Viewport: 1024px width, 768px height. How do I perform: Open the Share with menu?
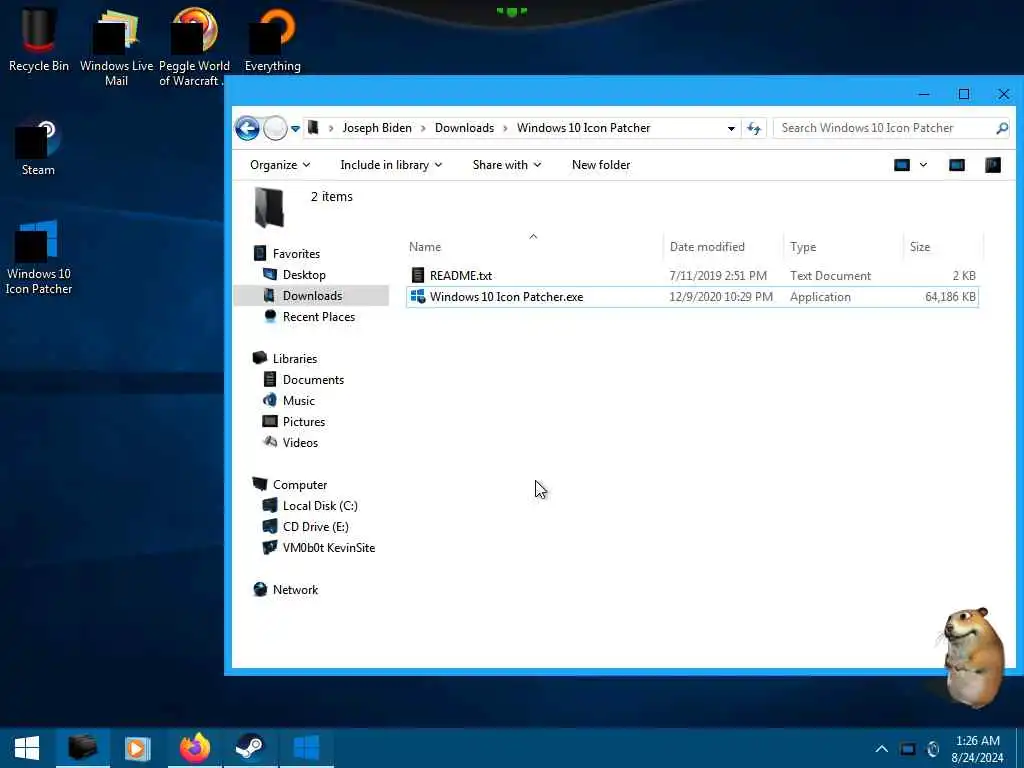(507, 165)
